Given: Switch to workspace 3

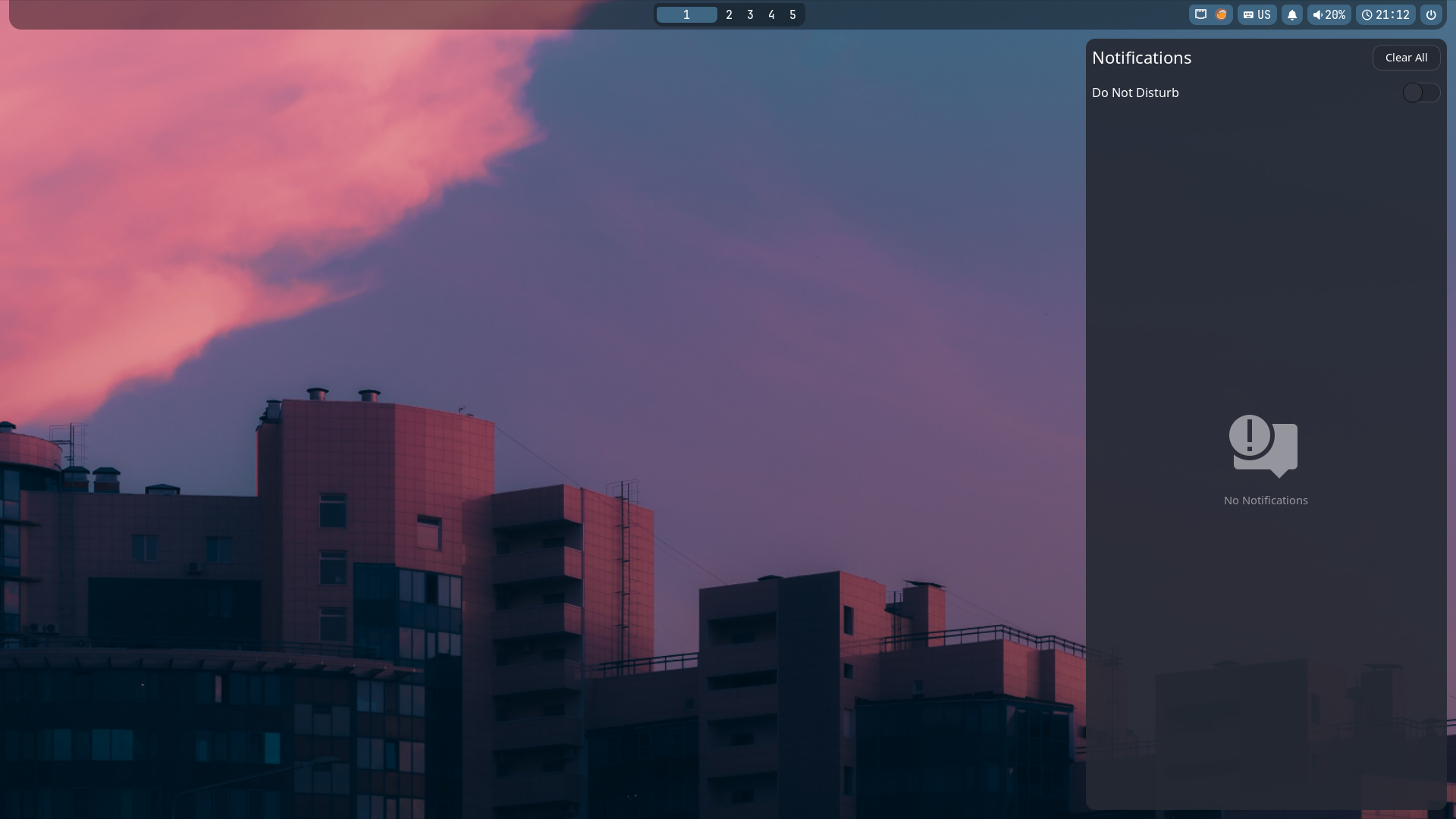Looking at the screenshot, I should pyautogui.click(x=750, y=14).
